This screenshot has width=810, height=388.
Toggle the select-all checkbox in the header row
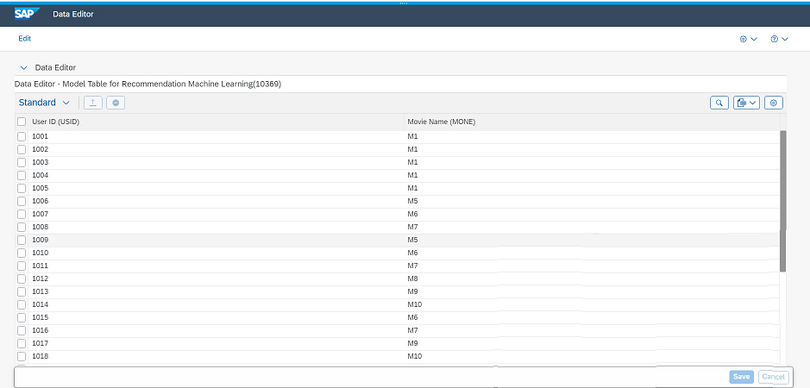(22, 122)
